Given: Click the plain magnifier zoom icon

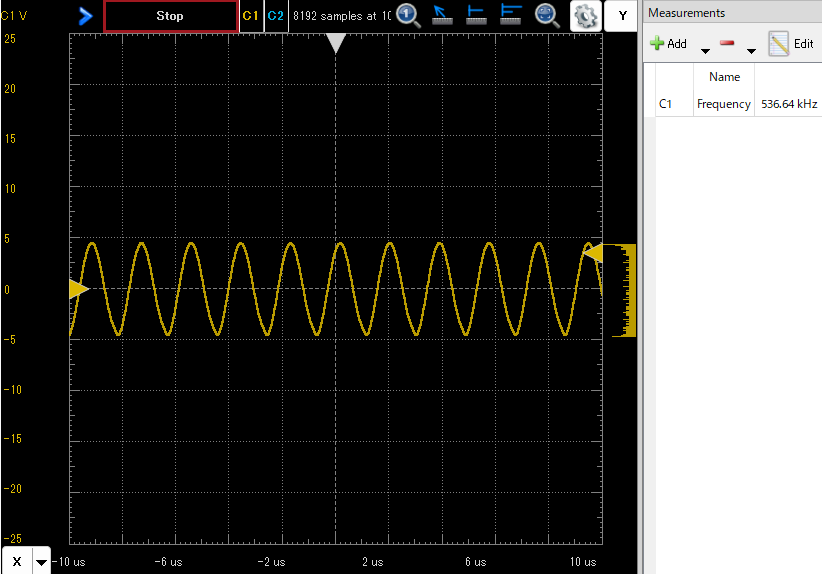Looking at the screenshot, I should 547,15.
